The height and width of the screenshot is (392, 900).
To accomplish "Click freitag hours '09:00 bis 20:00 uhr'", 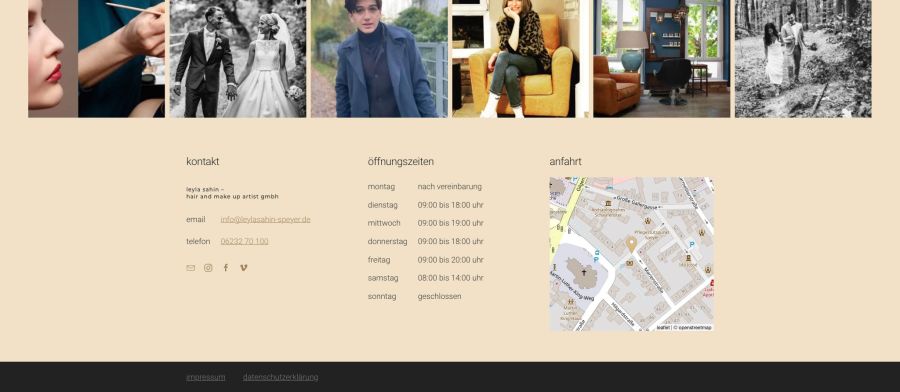I will tap(451, 259).
